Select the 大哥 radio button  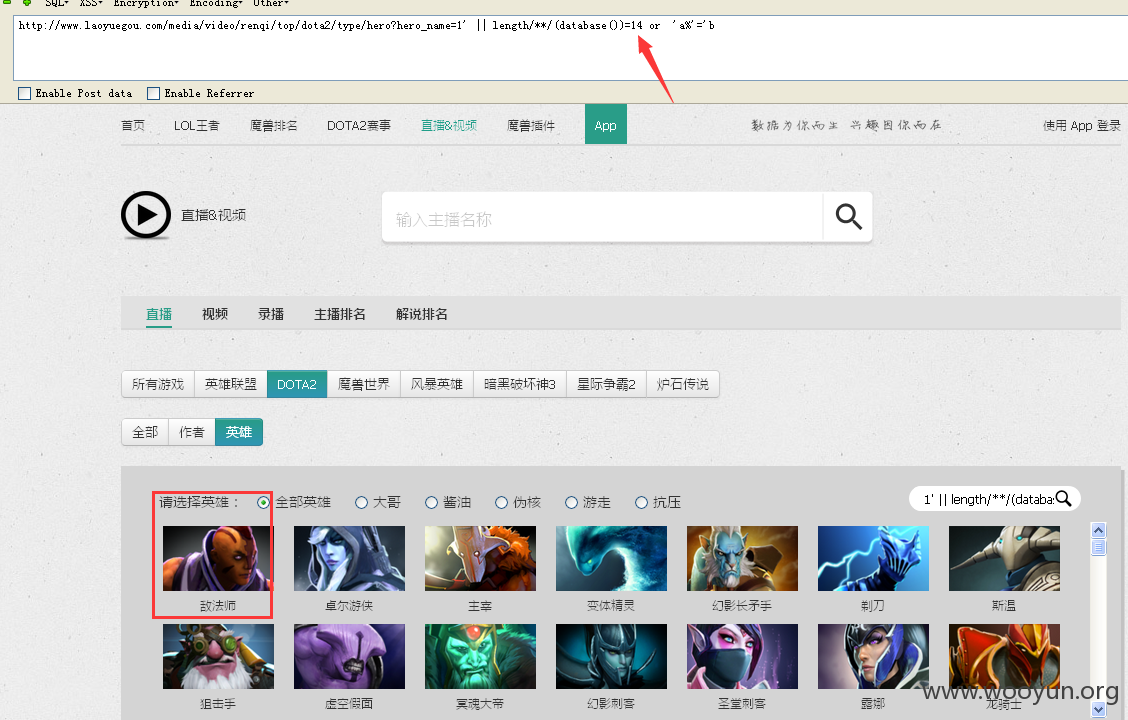pos(362,502)
